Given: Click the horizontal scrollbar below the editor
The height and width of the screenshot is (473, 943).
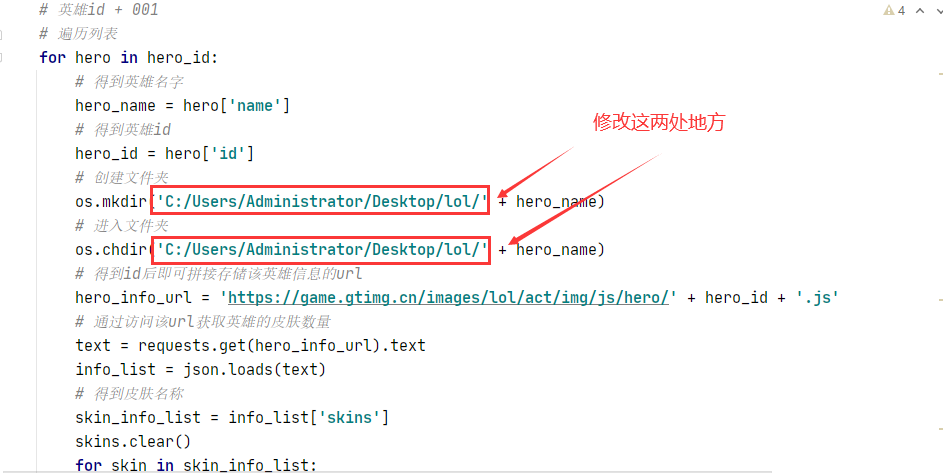Looking at the screenshot, I should pos(385,471).
